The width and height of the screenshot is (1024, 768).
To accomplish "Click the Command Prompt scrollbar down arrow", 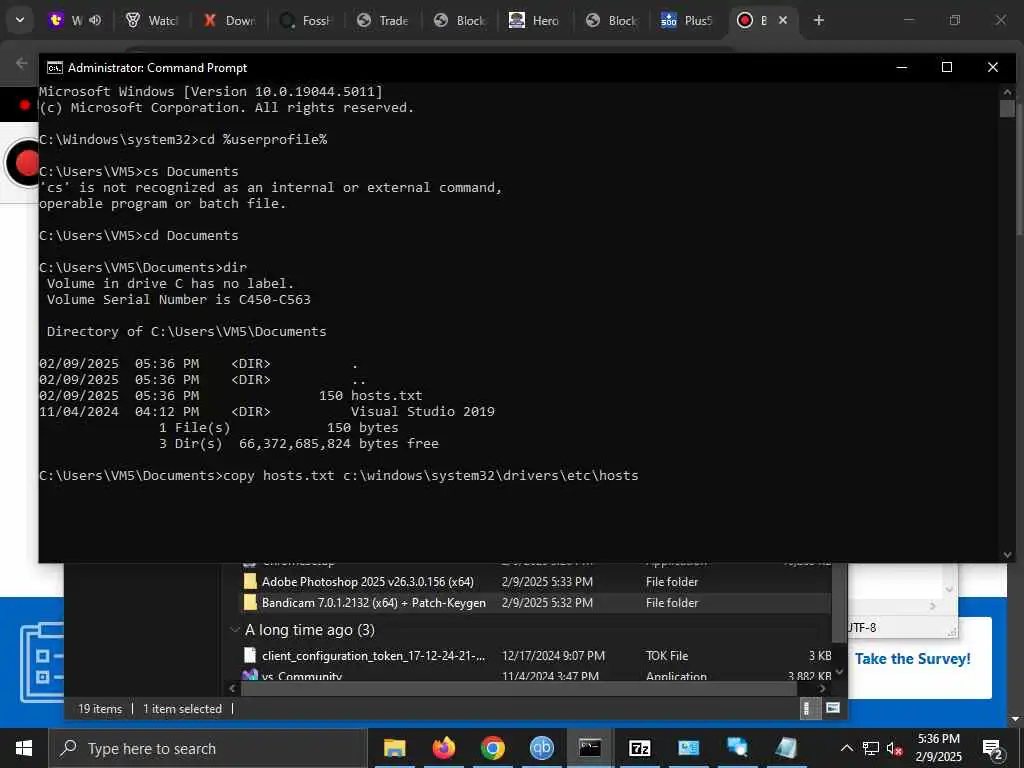I will (x=1007, y=554).
